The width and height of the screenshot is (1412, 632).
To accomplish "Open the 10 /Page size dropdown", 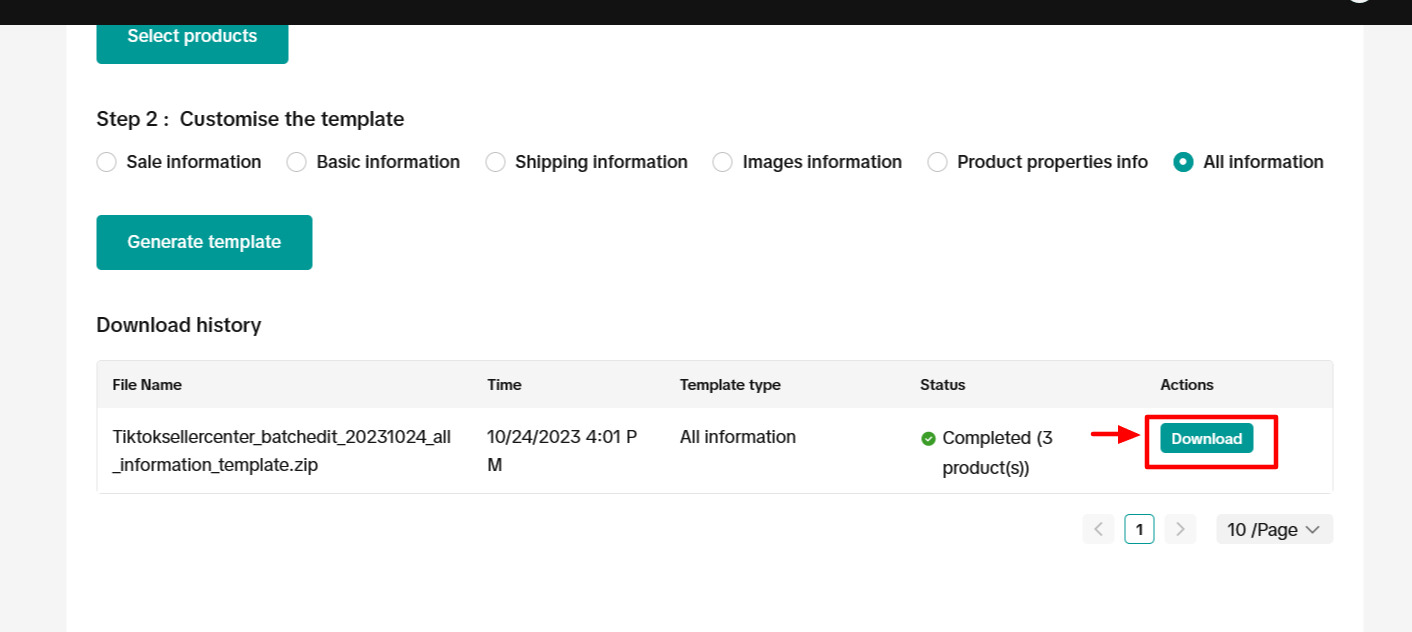I will coord(1274,529).
